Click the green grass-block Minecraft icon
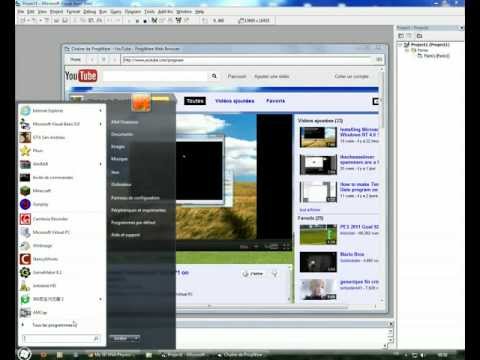Image resolution: width=480 pixels, height=360 pixels. 25,191
